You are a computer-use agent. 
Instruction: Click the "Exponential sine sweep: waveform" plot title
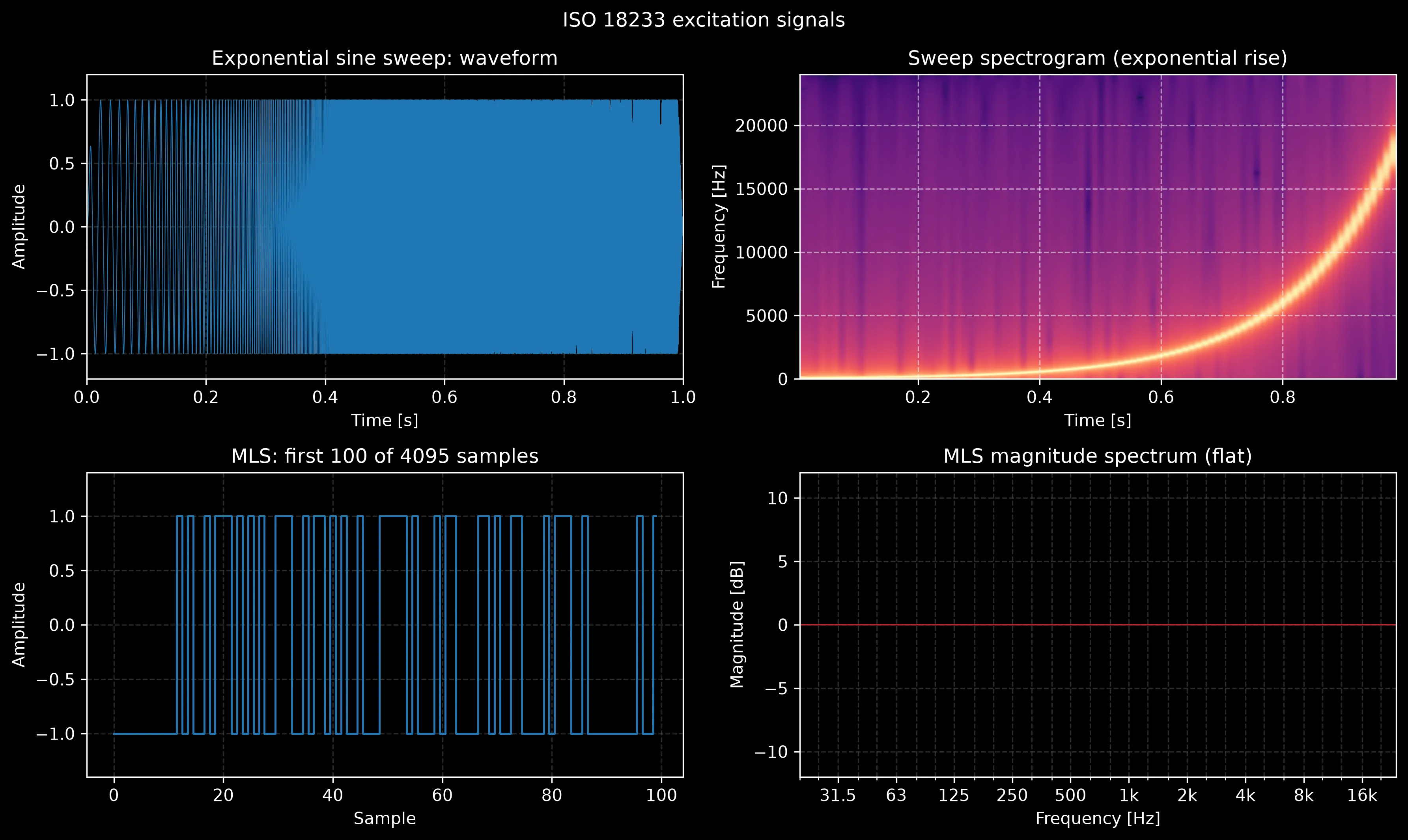pos(385,58)
